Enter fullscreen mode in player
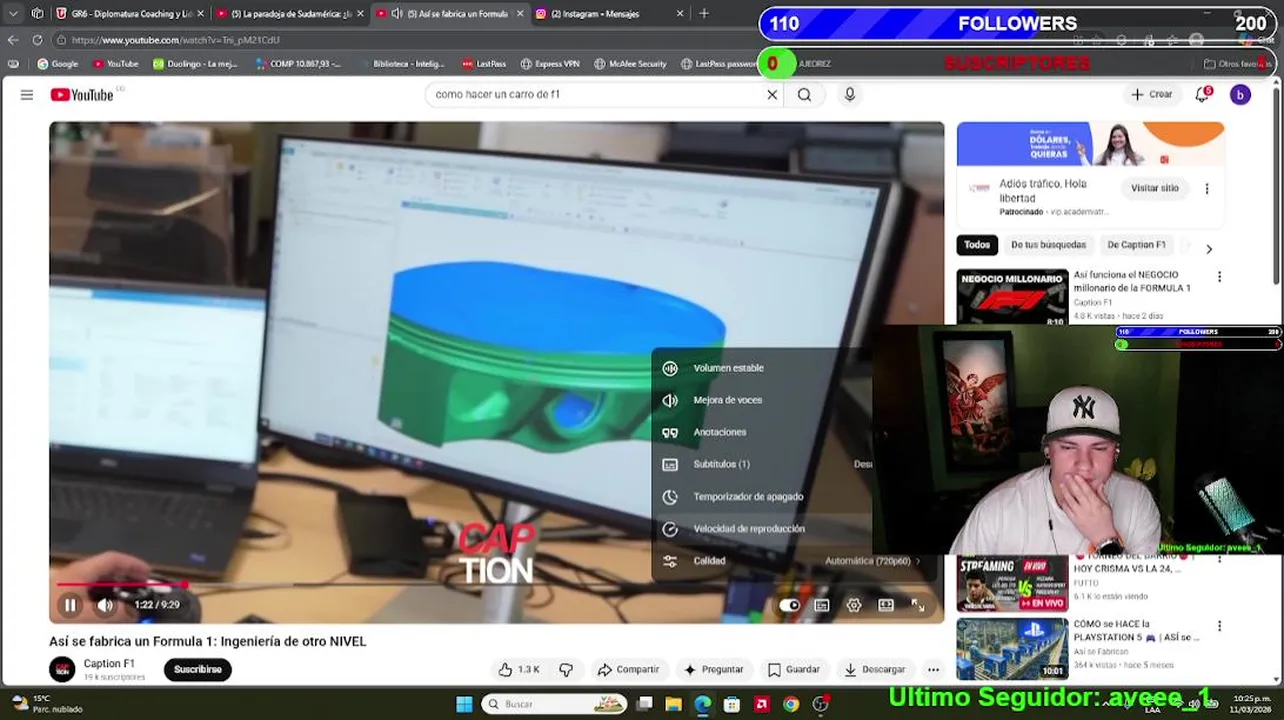The height and width of the screenshot is (720, 1284). point(918,605)
